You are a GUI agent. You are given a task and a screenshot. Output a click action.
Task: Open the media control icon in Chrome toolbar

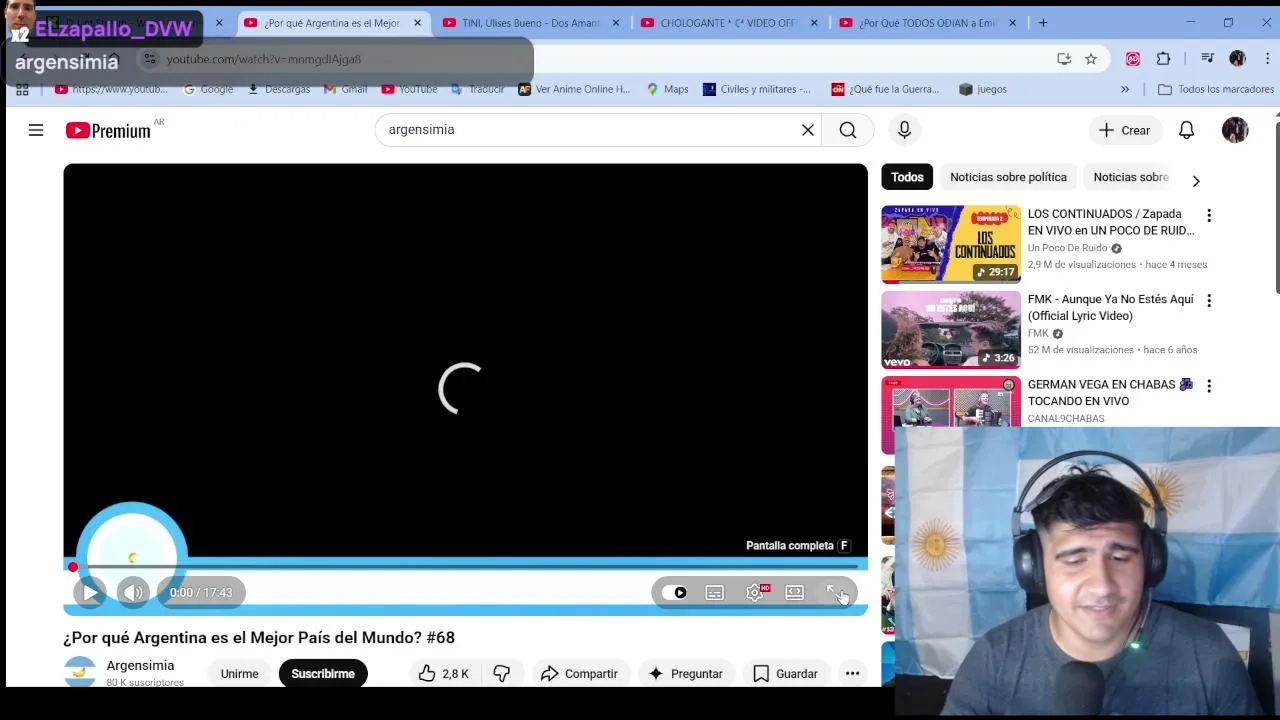(x=1207, y=59)
